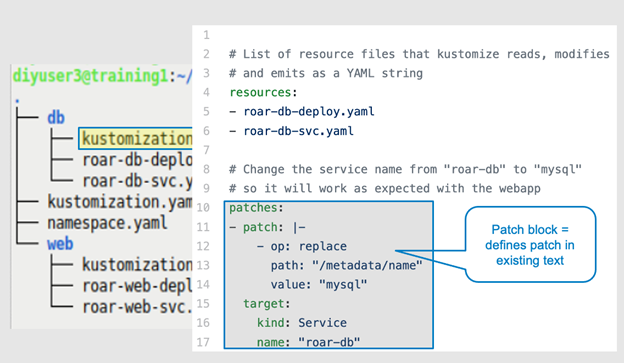Screen dimensions: 624x363
Task: Click '- op: replace' on line 12
Action: click(x=302, y=246)
